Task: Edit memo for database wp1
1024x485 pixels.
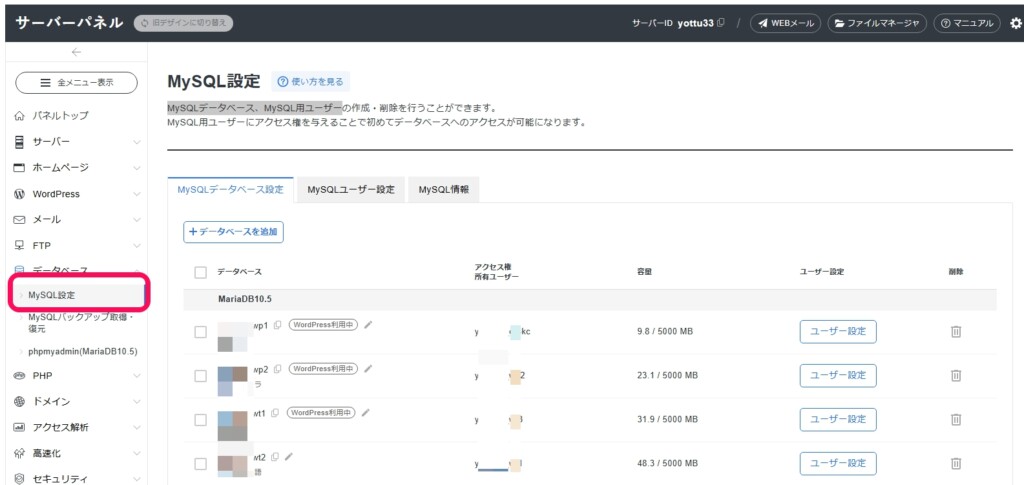Action: tap(368, 324)
